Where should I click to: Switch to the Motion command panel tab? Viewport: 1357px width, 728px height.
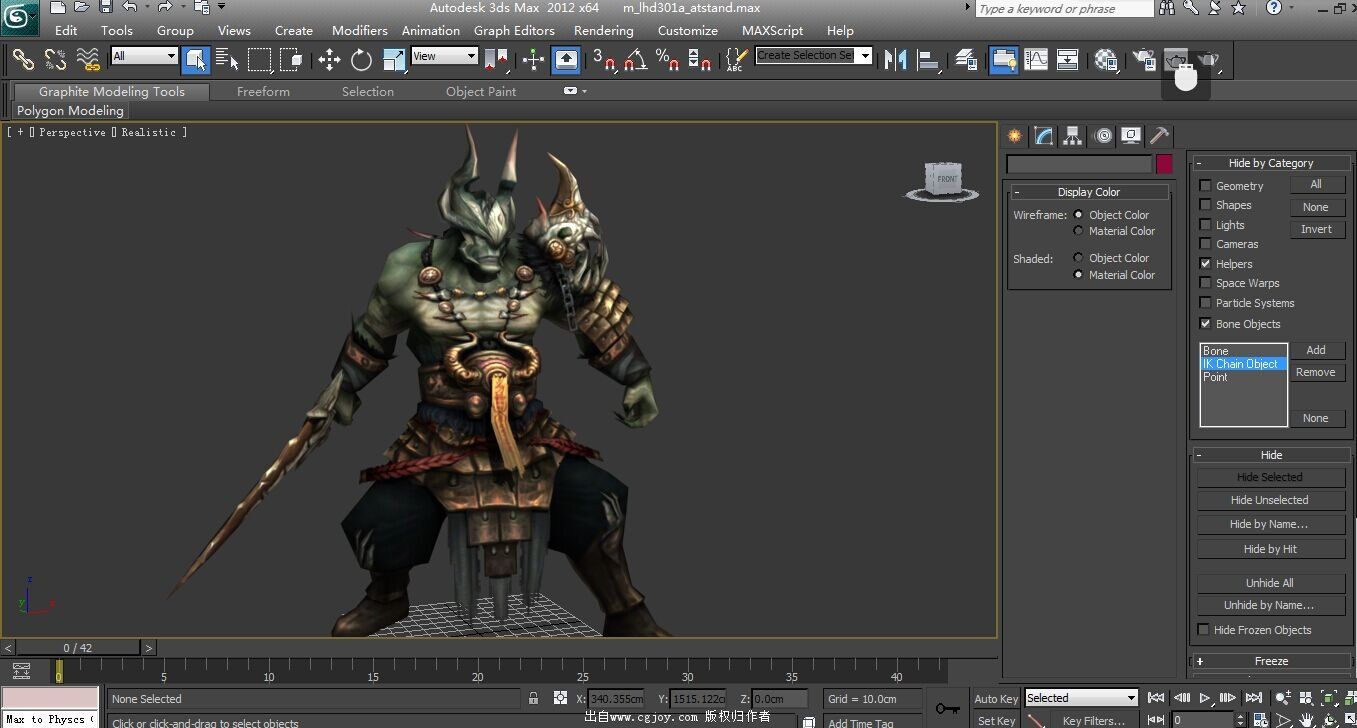1102,136
